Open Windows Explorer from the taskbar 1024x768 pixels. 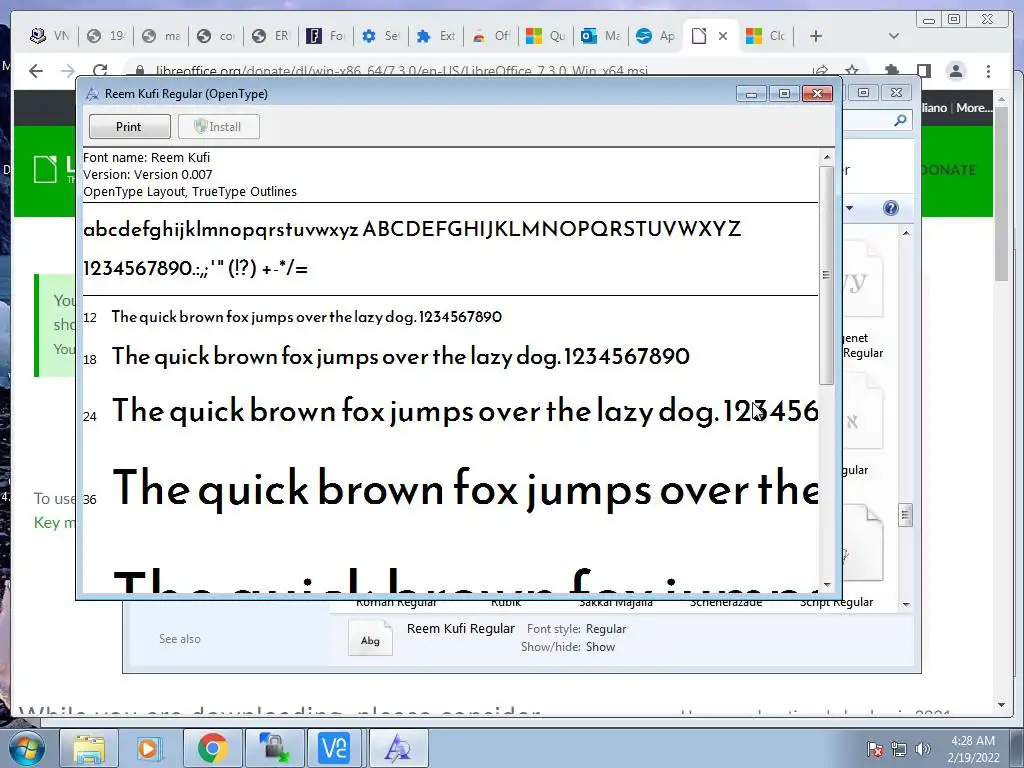[88, 748]
